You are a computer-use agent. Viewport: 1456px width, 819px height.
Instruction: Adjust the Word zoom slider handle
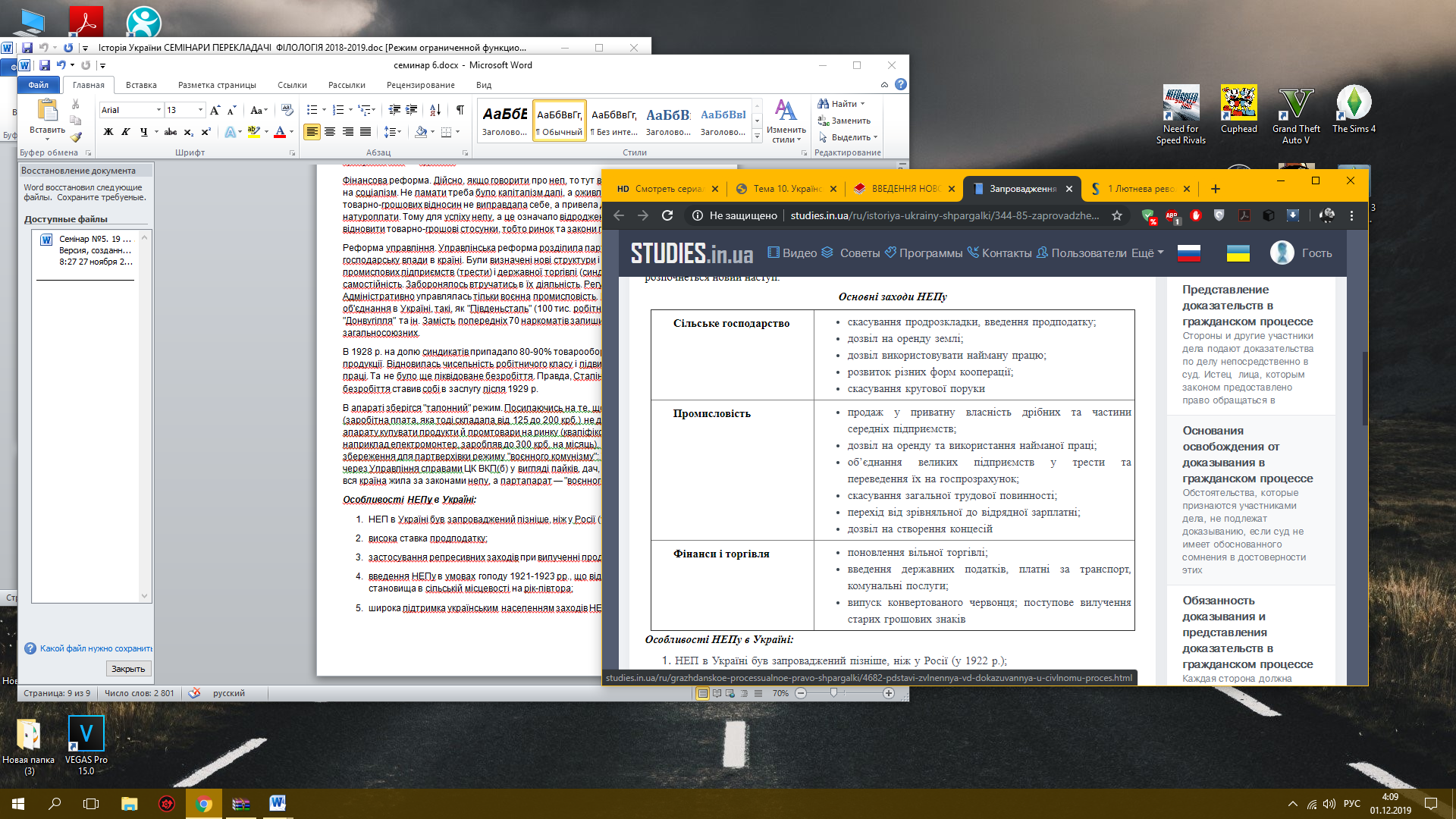click(x=833, y=693)
